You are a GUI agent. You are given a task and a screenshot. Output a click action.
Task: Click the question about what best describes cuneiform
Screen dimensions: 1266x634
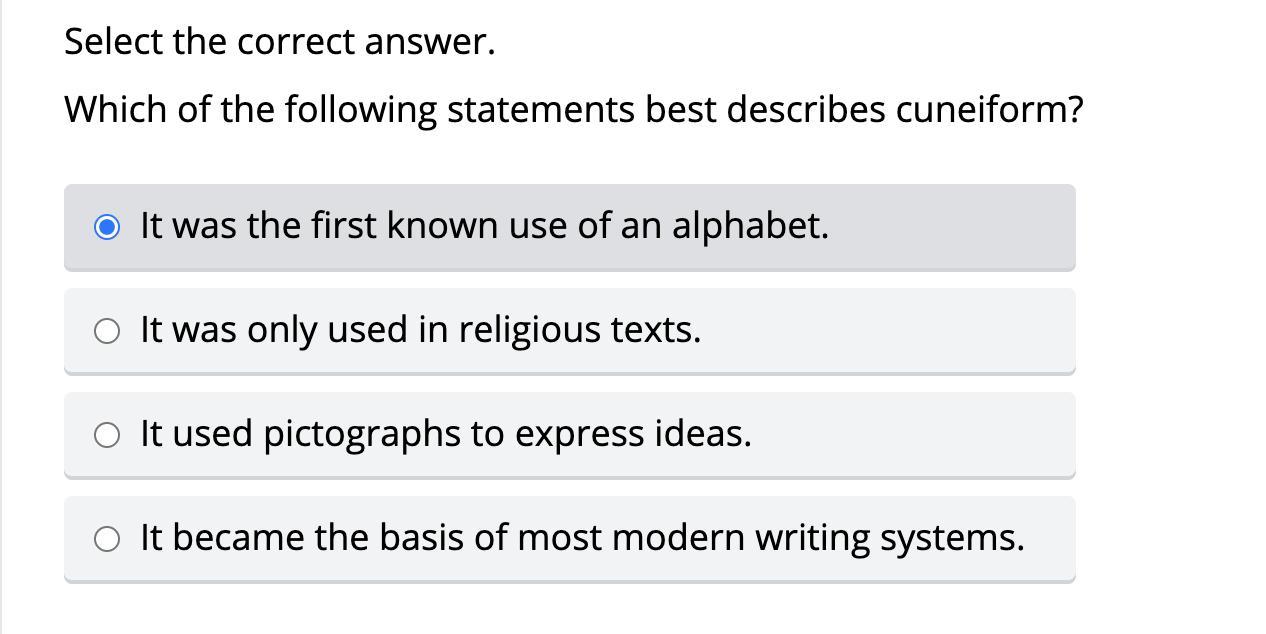pos(573,109)
